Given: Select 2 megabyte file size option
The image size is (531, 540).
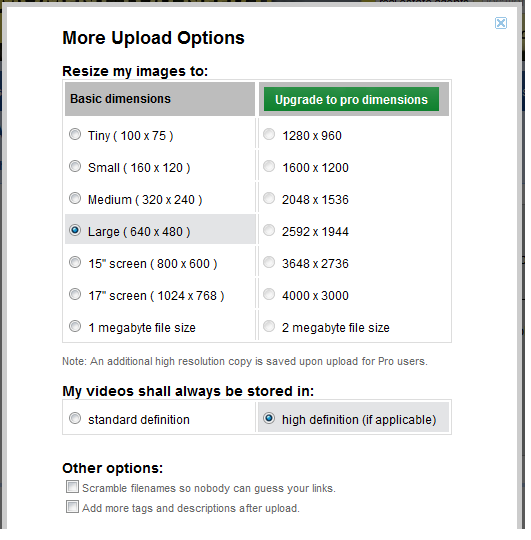Looking at the screenshot, I should (x=269, y=326).
